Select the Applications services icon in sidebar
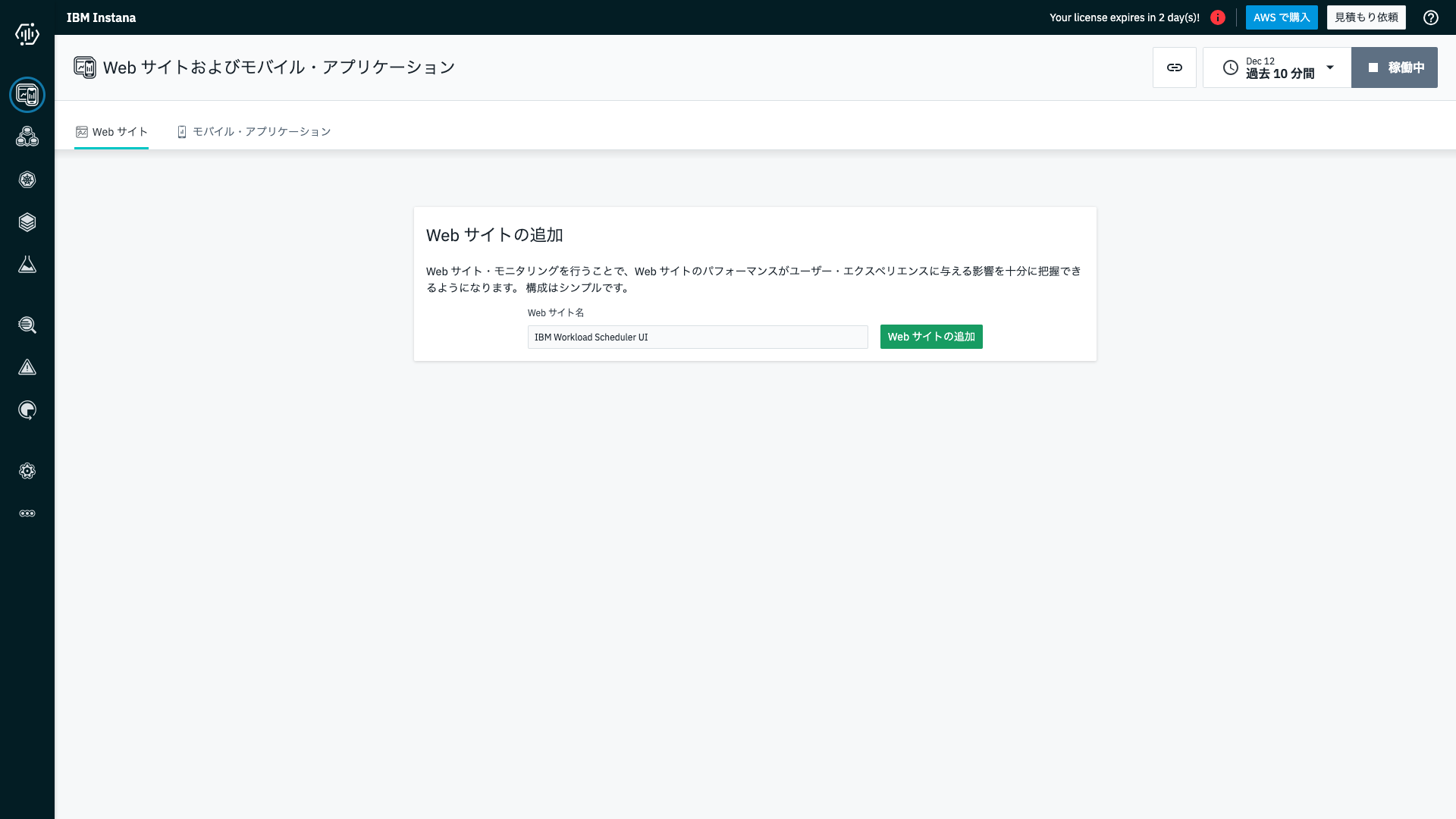The height and width of the screenshot is (819, 1456). [x=27, y=136]
